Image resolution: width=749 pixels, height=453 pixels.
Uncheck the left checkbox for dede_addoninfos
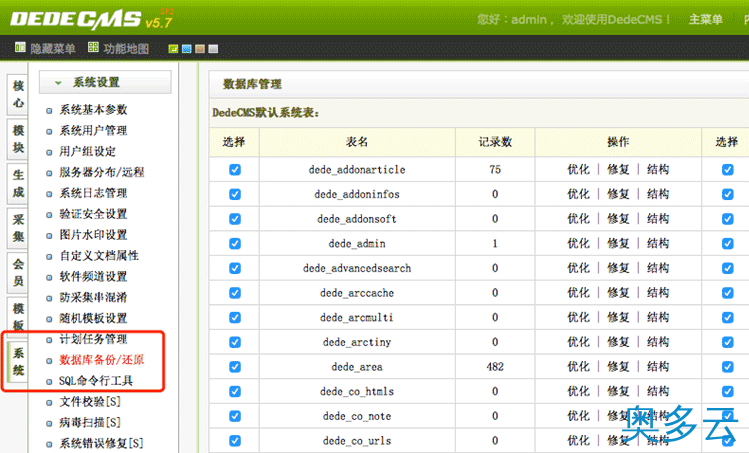[235, 194]
